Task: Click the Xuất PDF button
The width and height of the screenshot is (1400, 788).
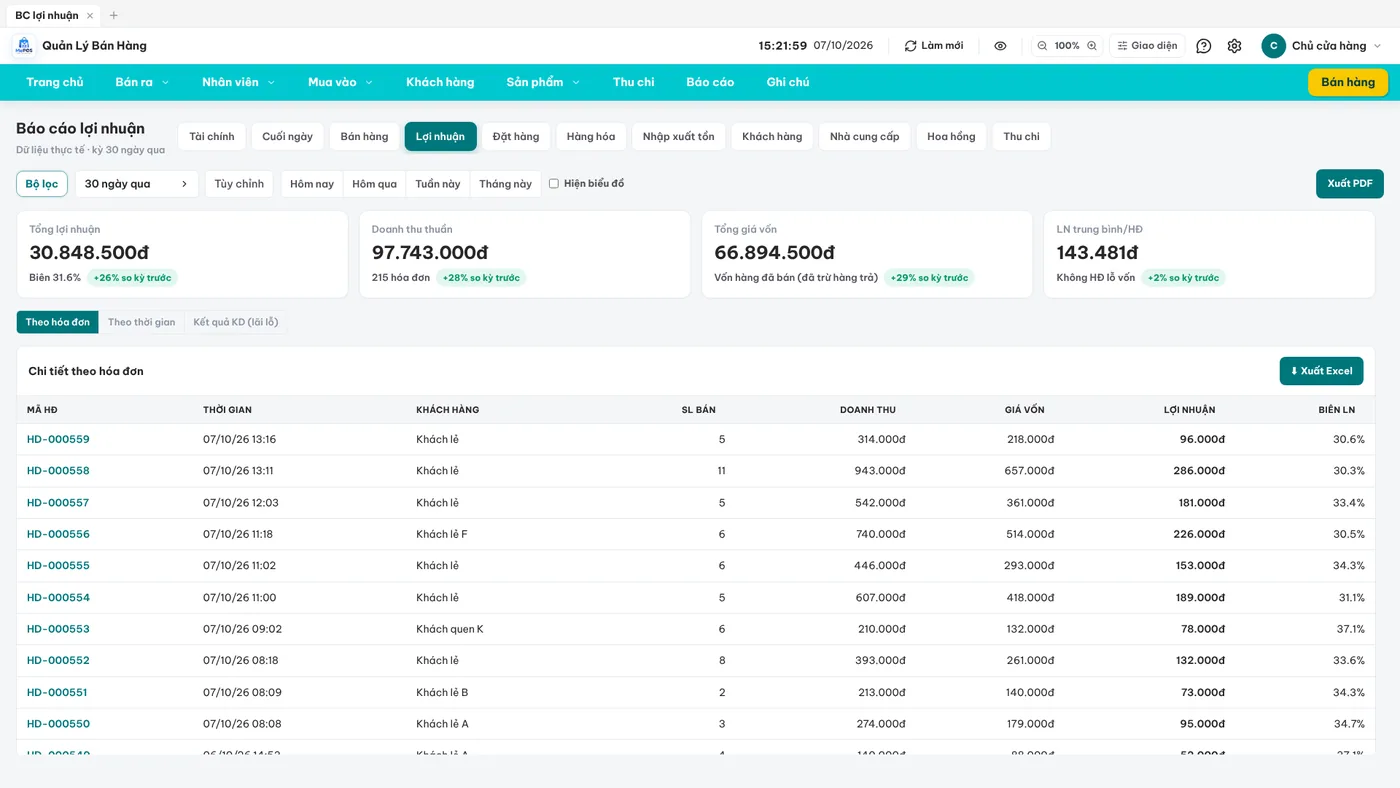Action: [x=1350, y=184]
